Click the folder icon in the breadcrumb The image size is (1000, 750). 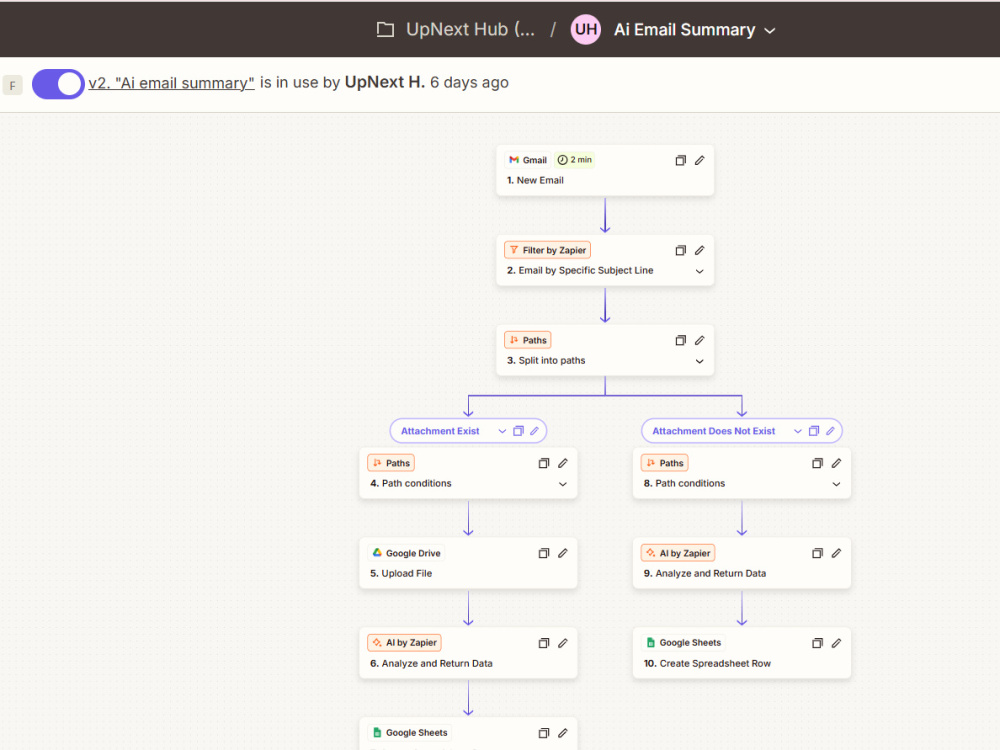point(385,29)
